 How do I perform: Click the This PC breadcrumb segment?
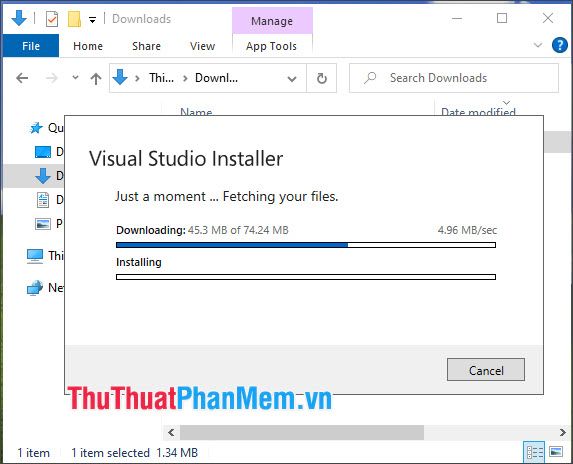[x=162, y=78]
